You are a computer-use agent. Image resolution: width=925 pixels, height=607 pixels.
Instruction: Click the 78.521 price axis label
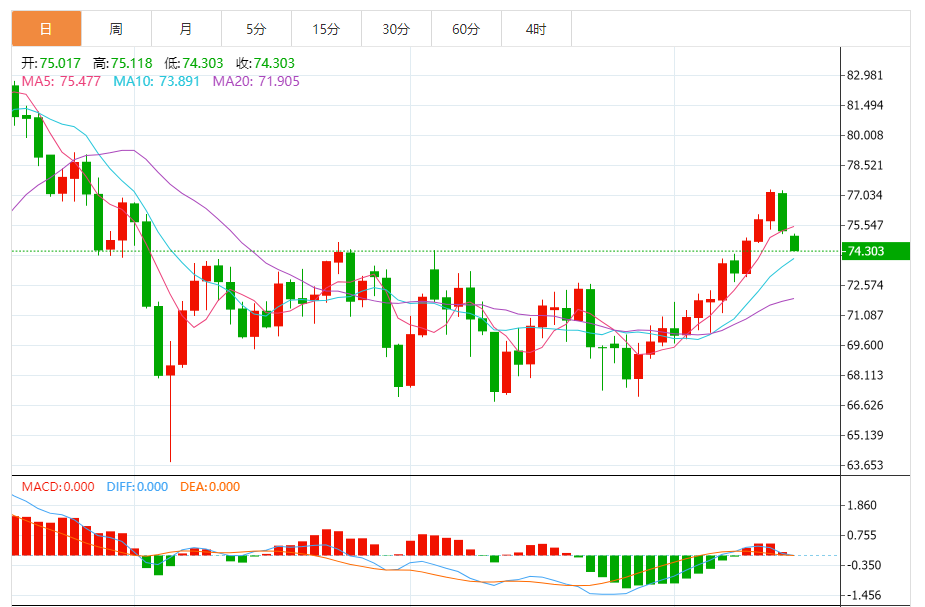pyautogui.click(x=865, y=165)
